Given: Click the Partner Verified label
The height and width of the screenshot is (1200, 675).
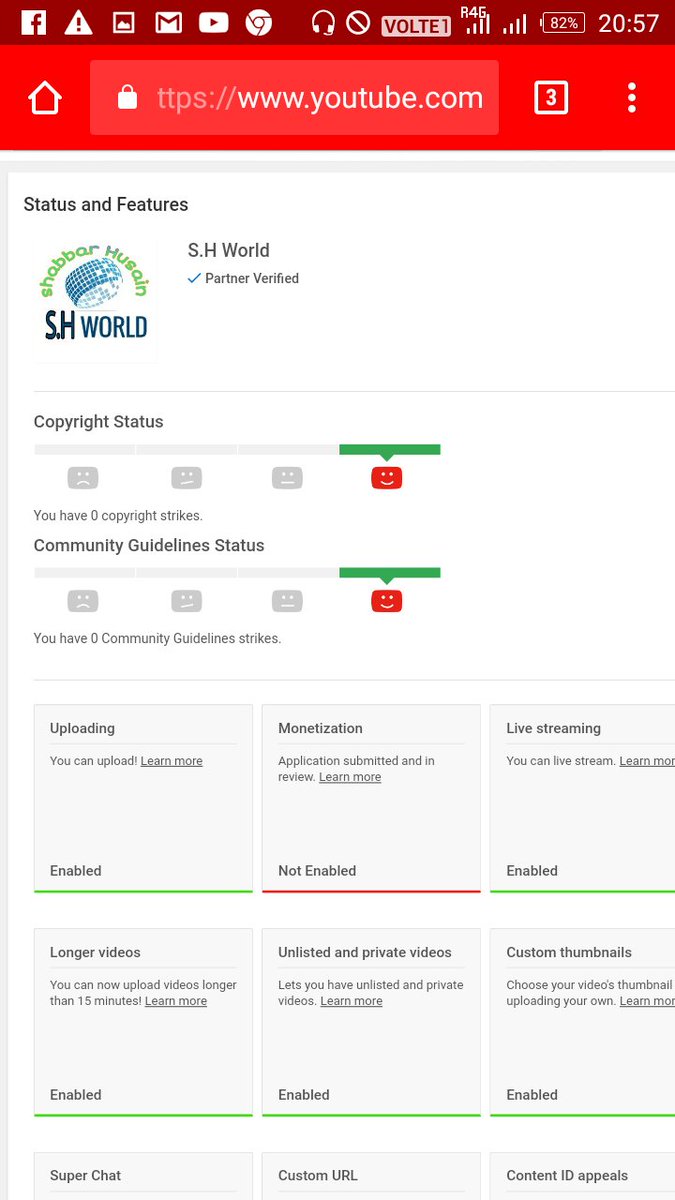Looking at the screenshot, I should click(252, 278).
